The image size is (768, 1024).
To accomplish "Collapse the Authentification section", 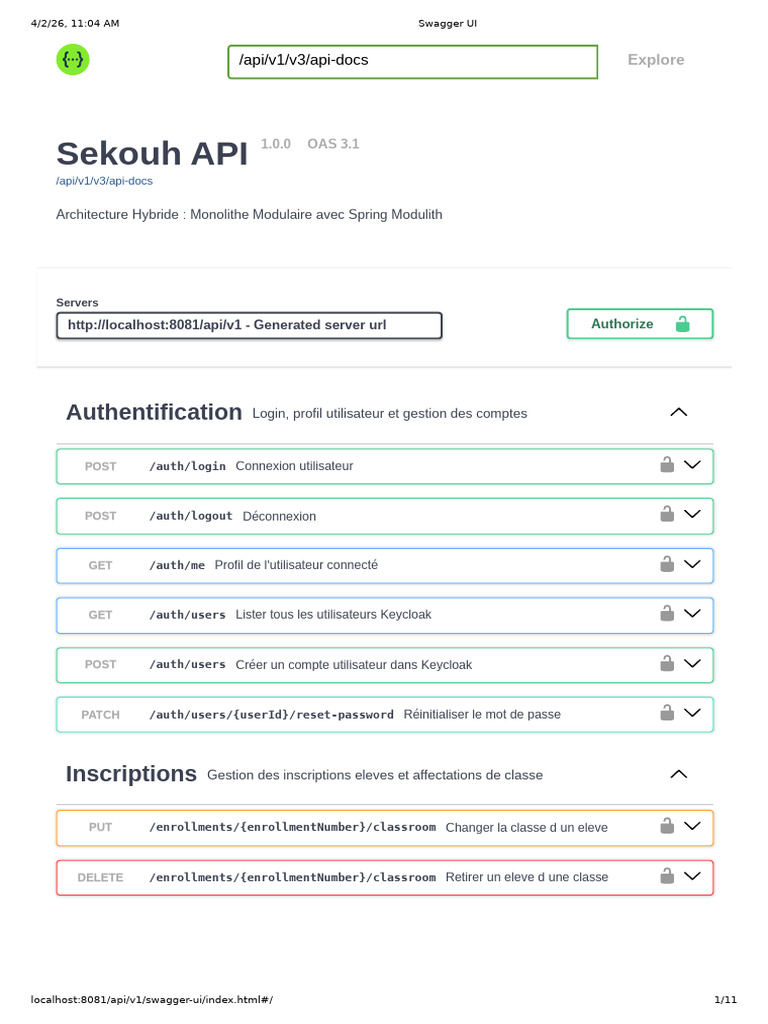I will (x=679, y=412).
